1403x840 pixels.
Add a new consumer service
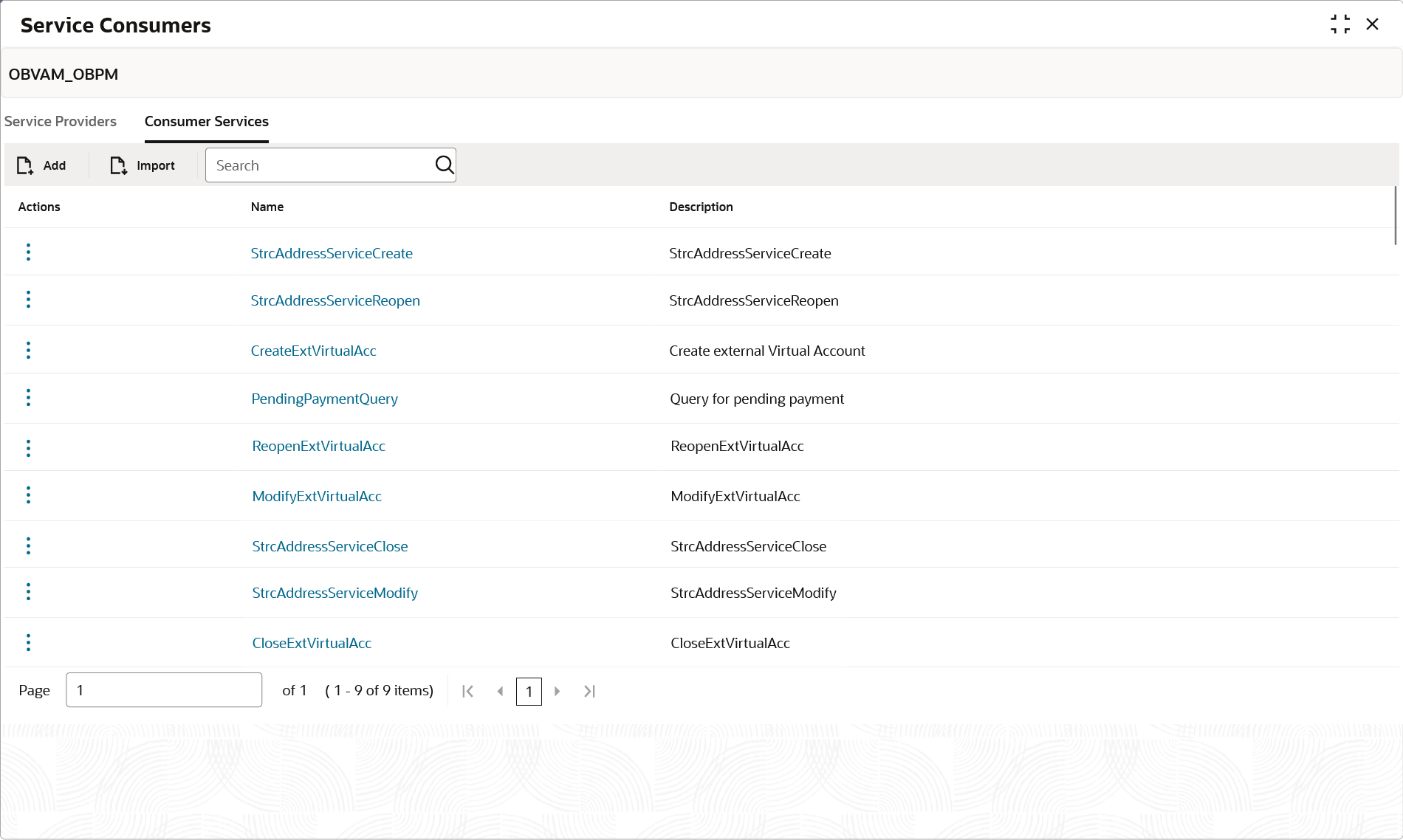coord(41,165)
